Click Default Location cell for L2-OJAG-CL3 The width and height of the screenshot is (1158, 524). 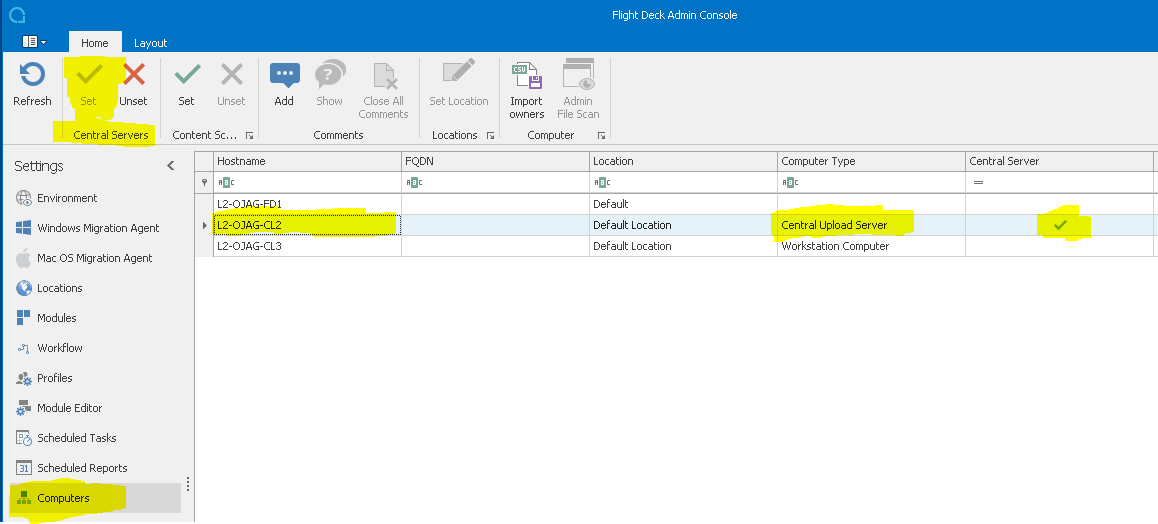pos(684,246)
